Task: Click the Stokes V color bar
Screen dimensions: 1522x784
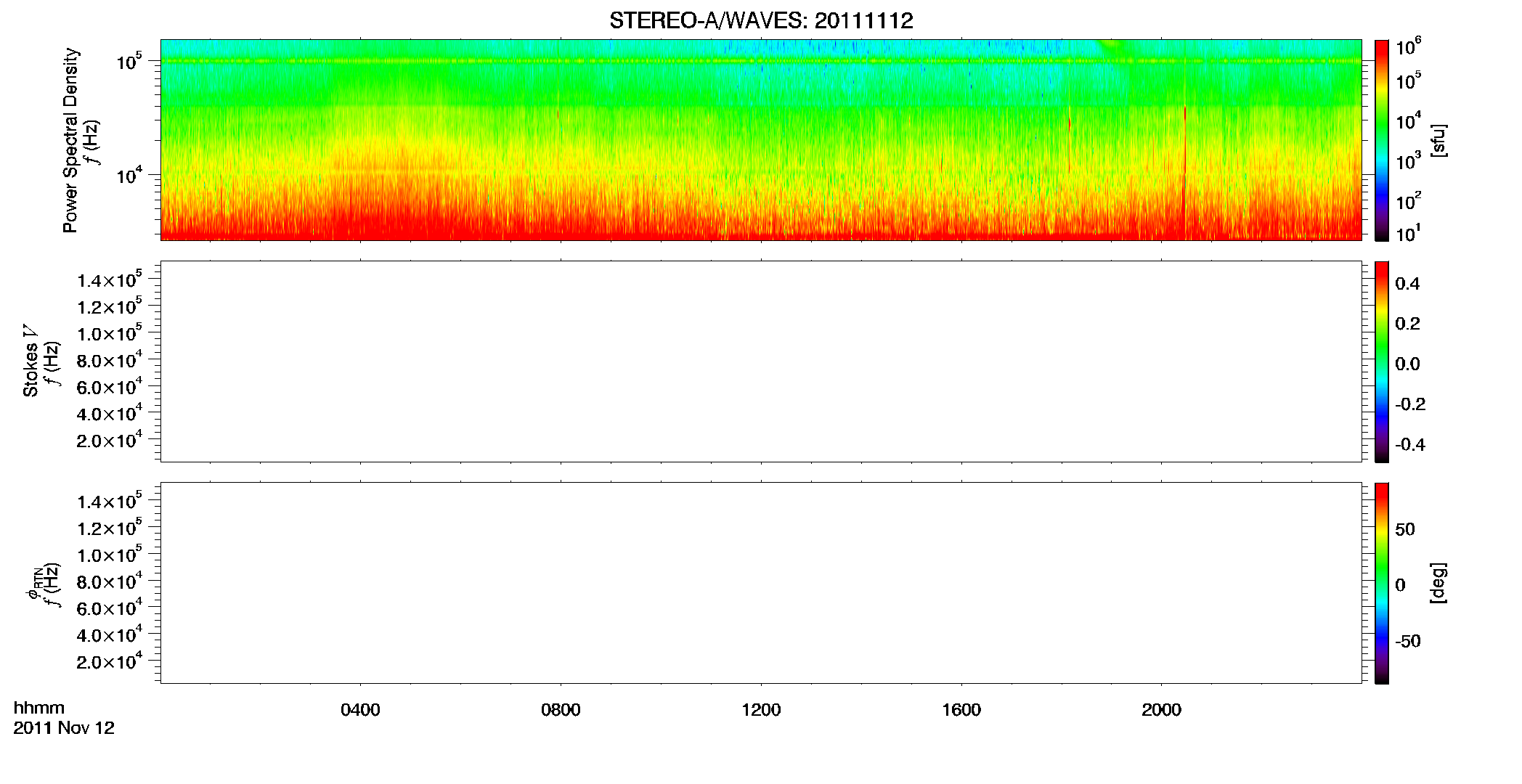Action: (1382, 362)
